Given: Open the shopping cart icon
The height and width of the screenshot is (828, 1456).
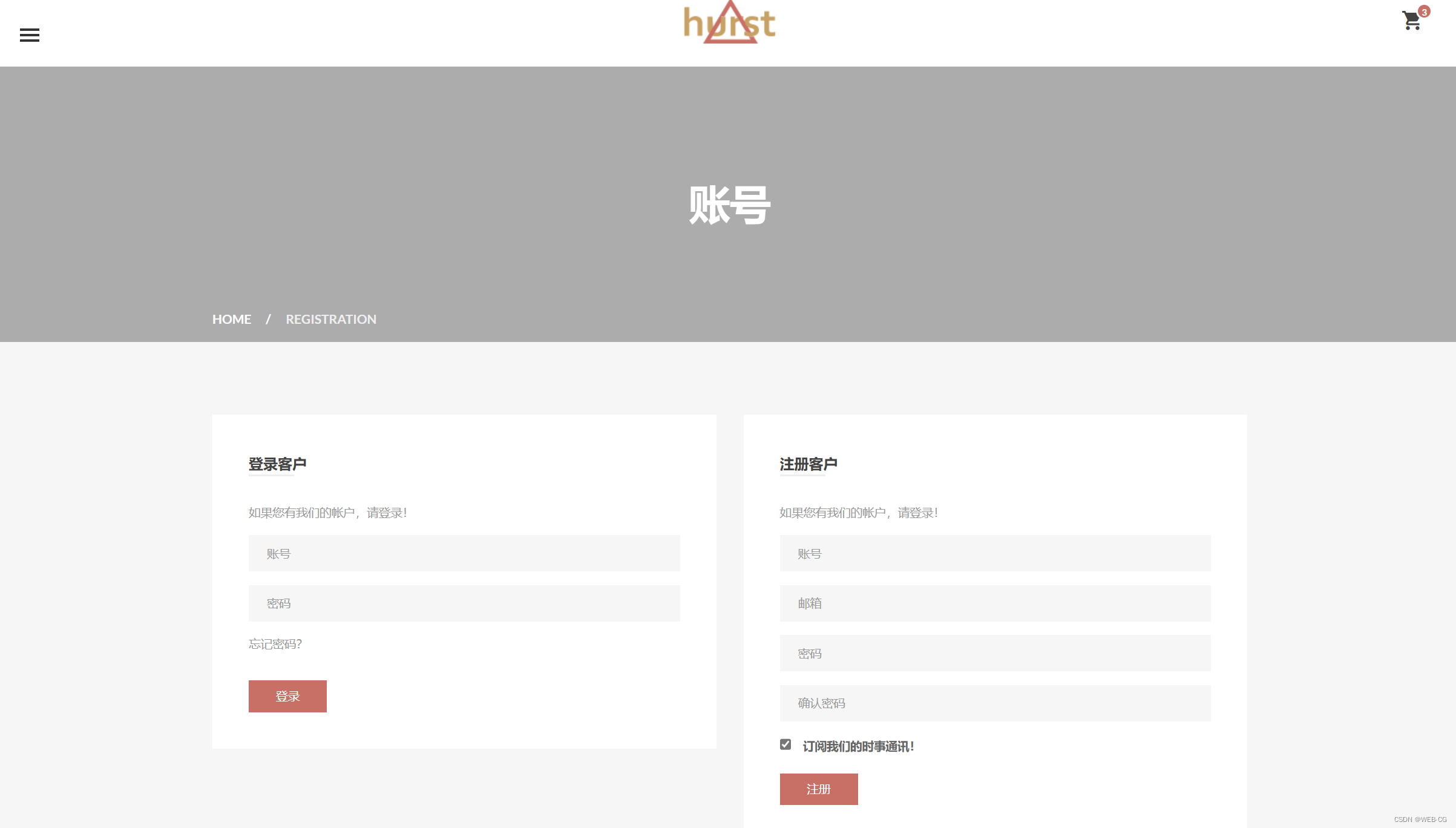Looking at the screenshot, I should coord(1411,22).
